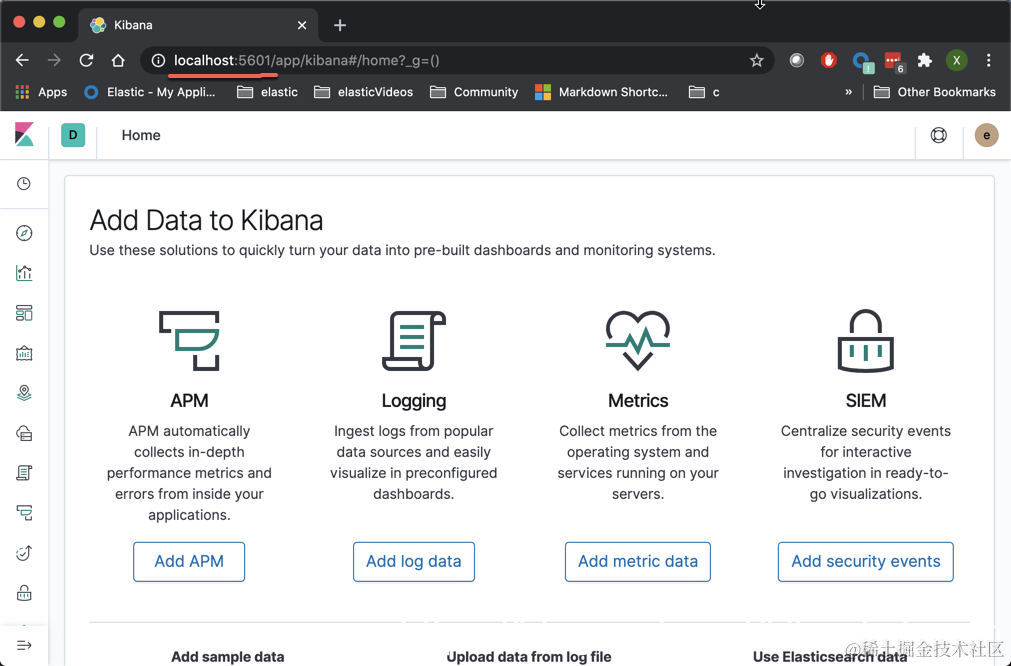Close the Kibana tab

(302, 25)
